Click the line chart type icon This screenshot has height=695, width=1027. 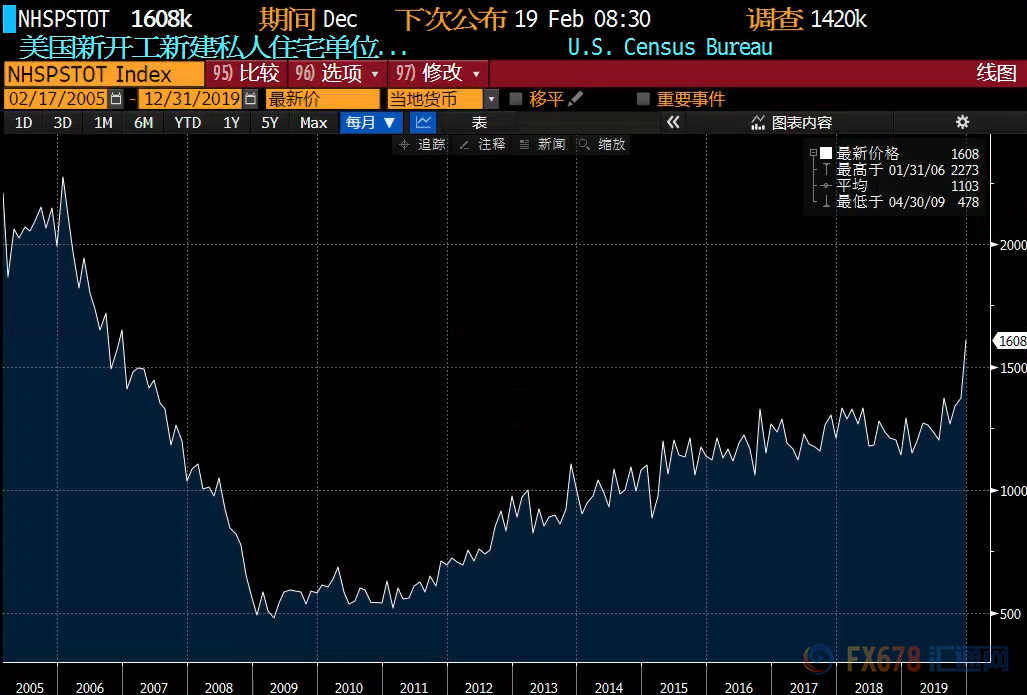click(423, 122)
